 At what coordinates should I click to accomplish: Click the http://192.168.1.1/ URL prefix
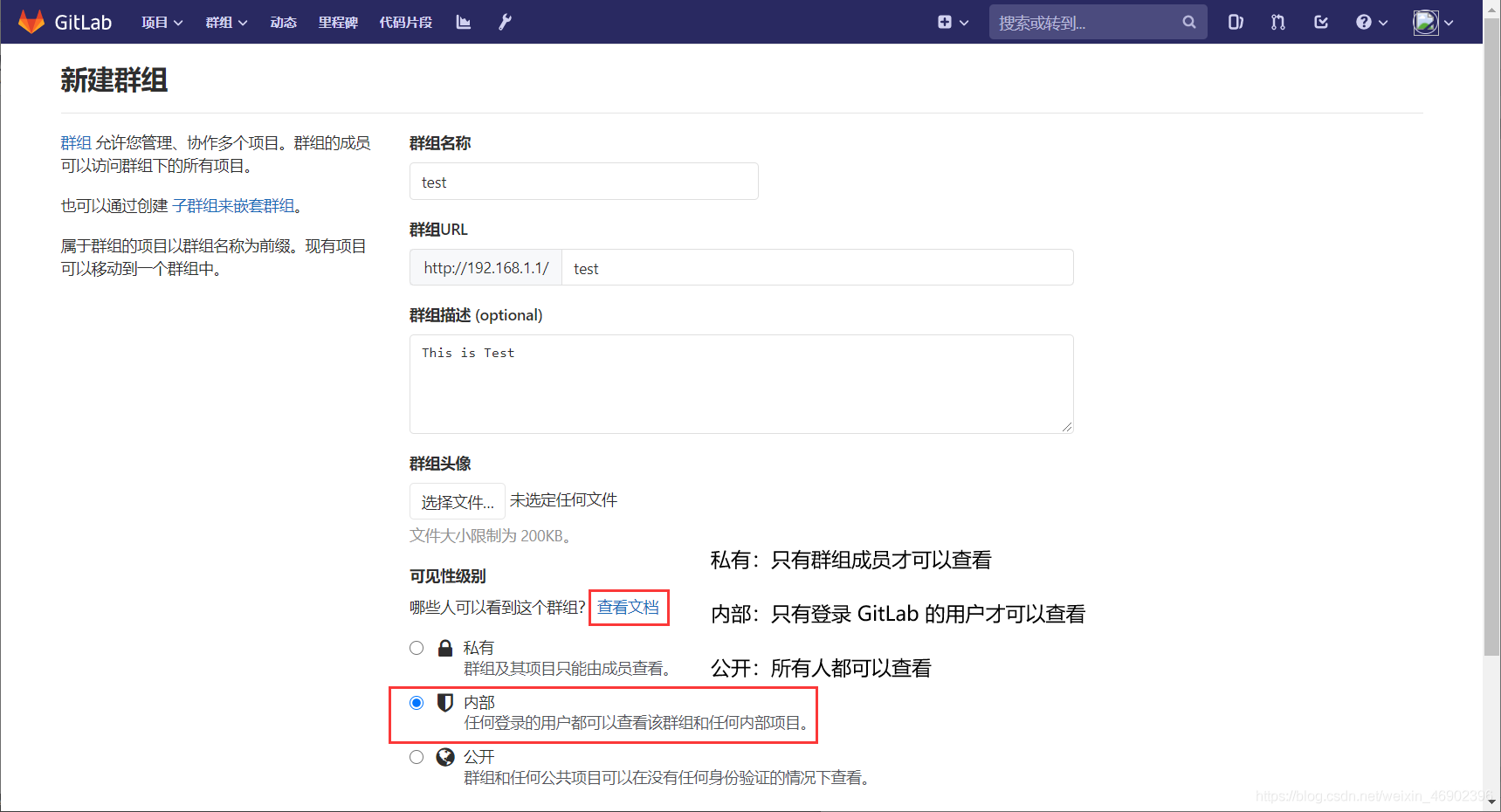point(486,268)
